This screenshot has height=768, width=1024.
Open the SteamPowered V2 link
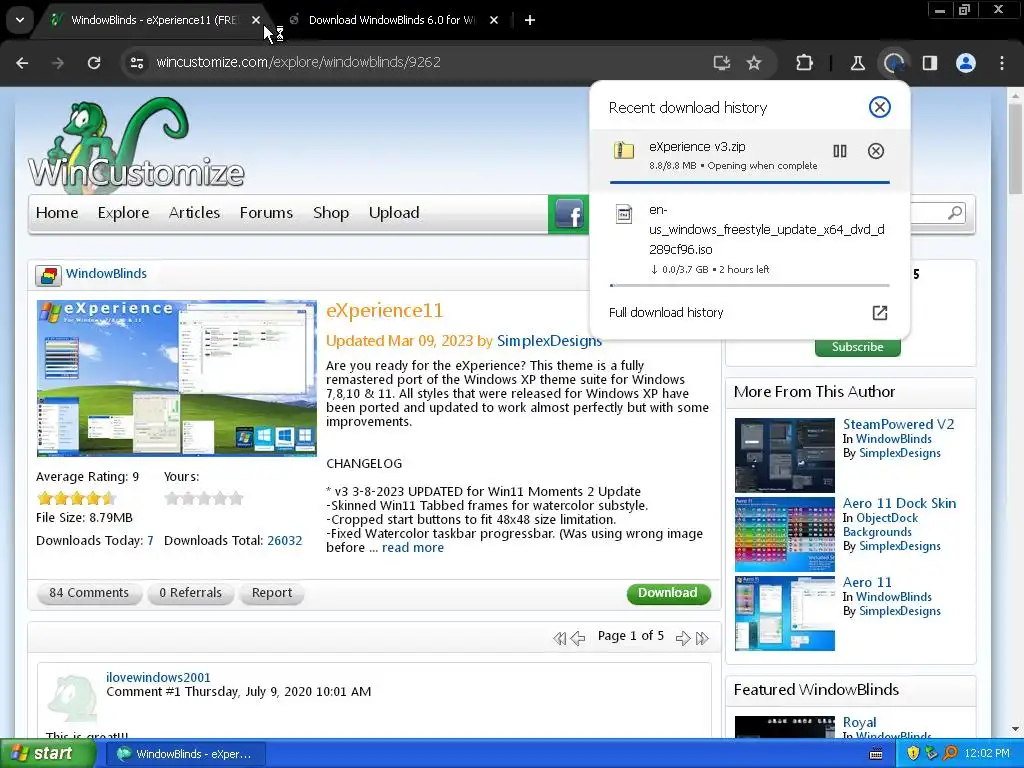[898, 424]
